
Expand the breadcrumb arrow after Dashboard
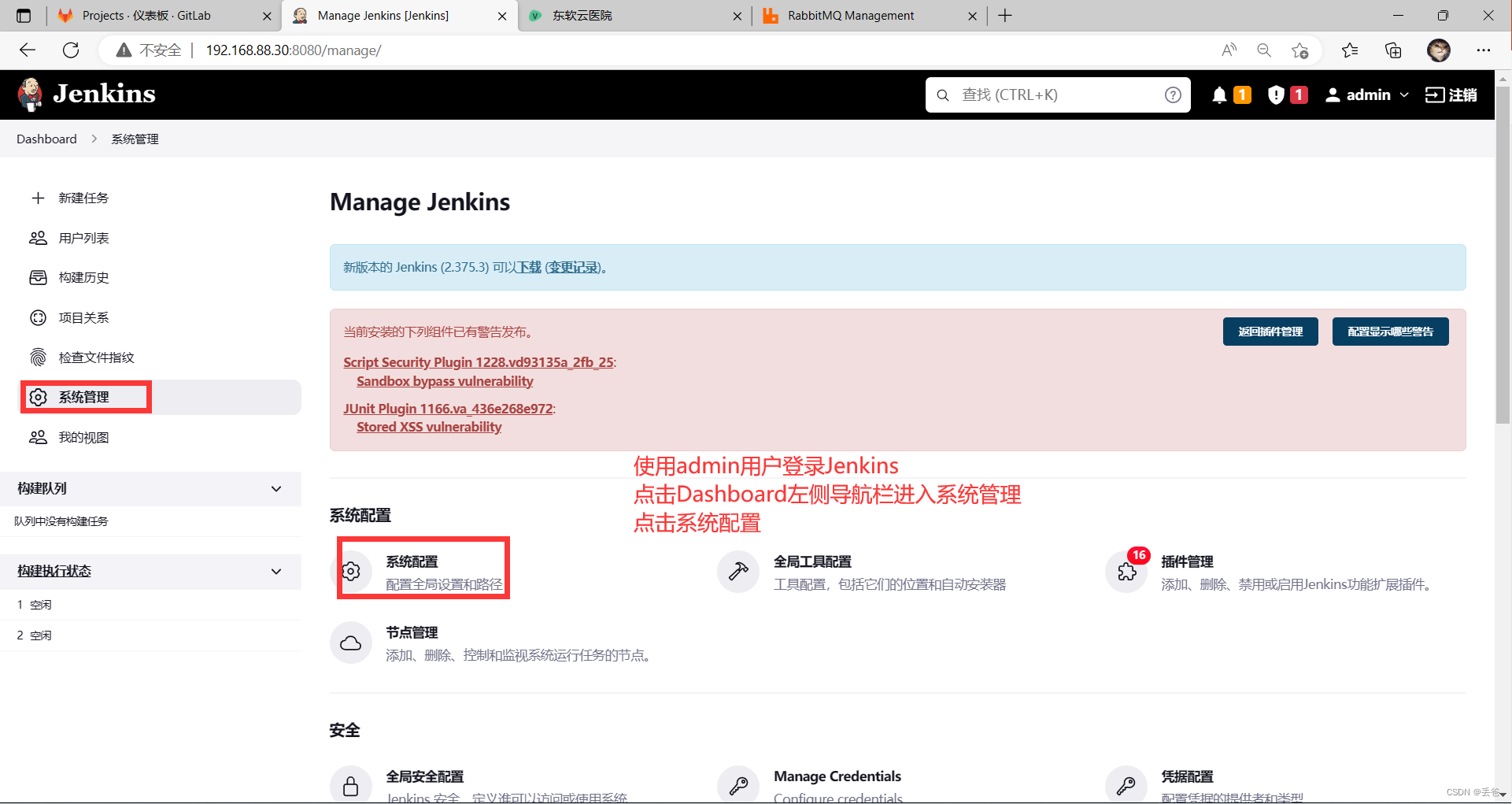pos(94,139)
